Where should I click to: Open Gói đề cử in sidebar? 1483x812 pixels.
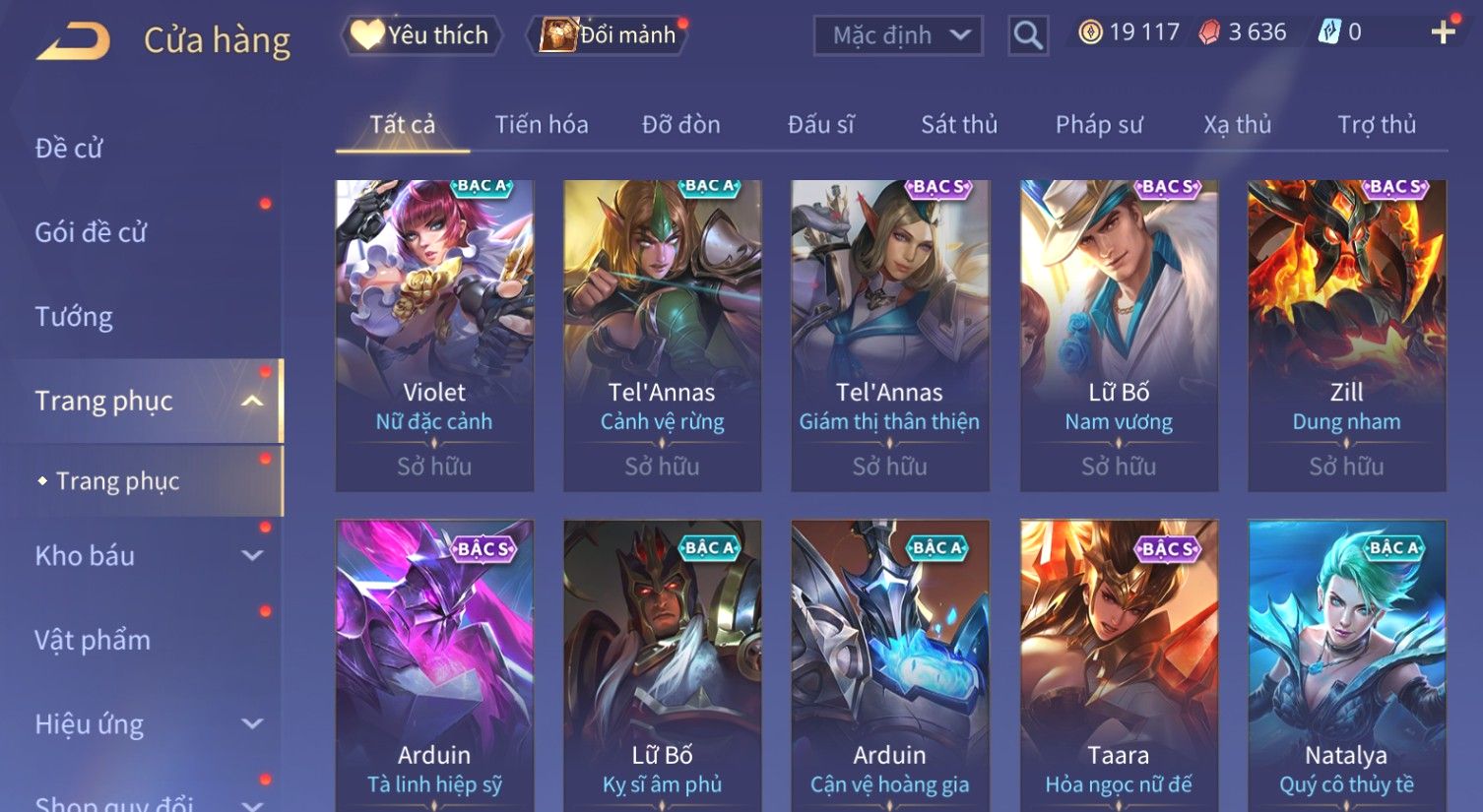pyautogui.click(x=91, y=232)
